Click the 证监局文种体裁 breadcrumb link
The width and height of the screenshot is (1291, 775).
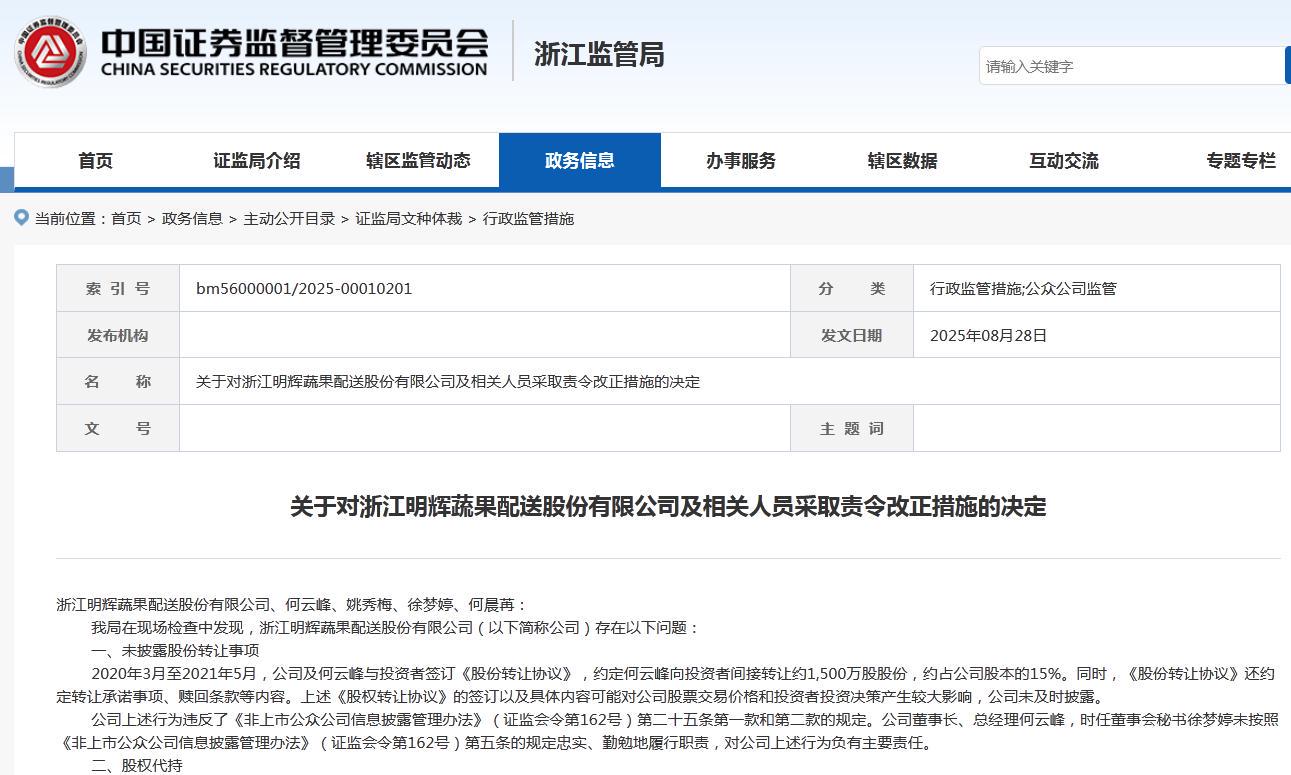click(409, 218)
